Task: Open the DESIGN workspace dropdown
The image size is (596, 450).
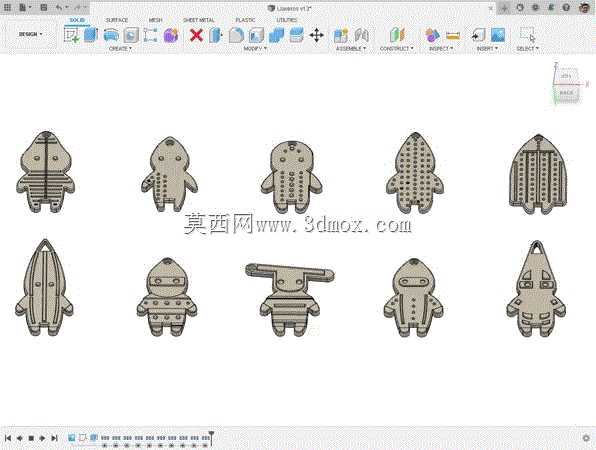Action: click(x=30, y=34)
